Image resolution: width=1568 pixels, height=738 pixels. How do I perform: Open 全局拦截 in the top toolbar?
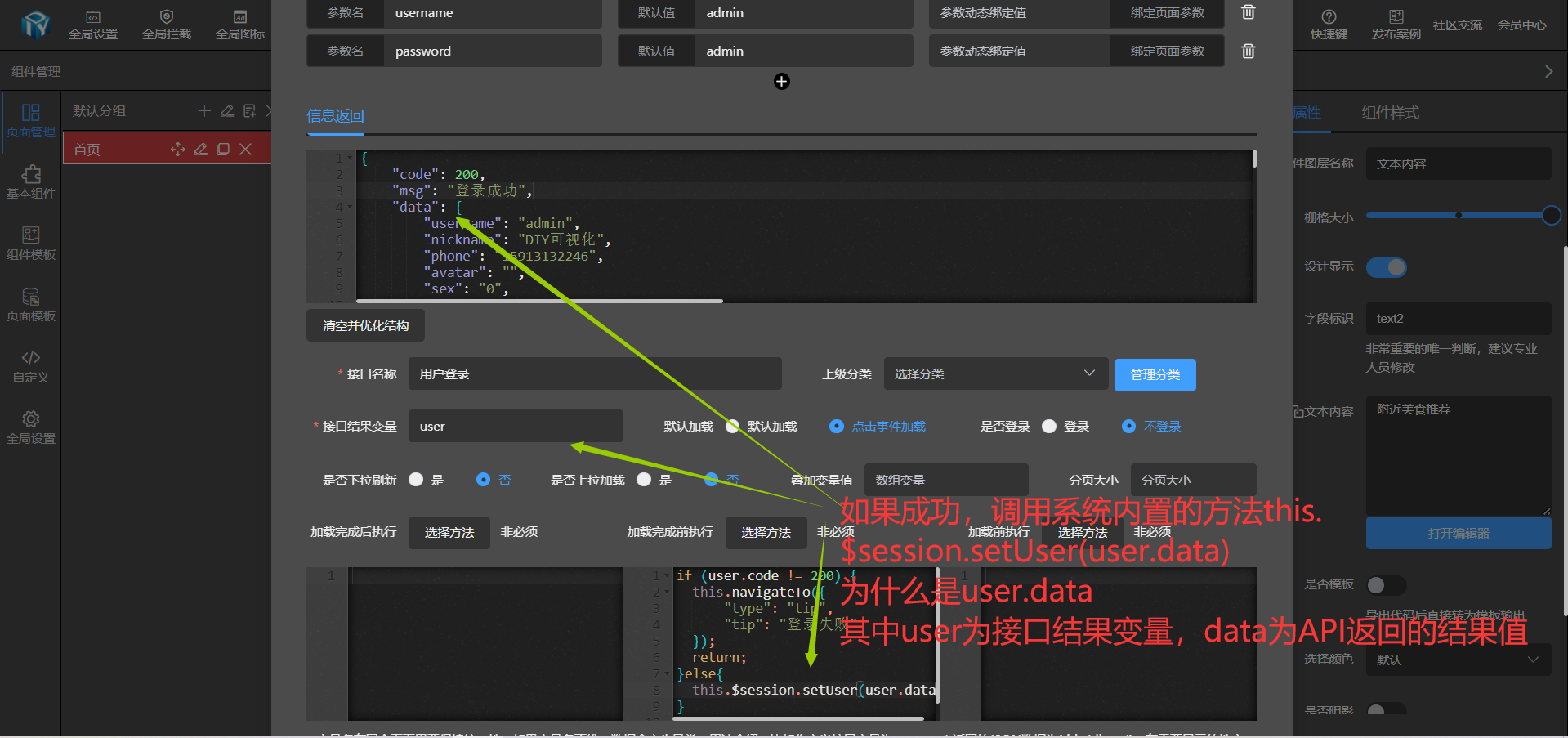point(167,25)
